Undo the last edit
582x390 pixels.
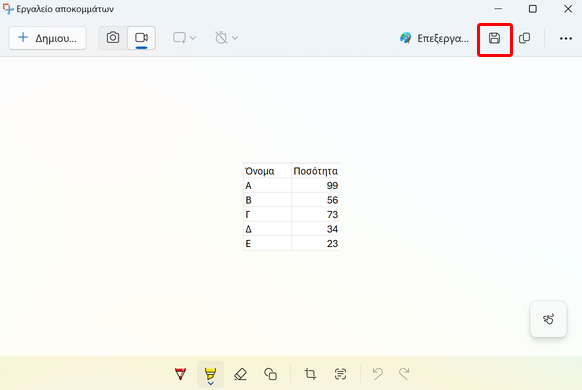(x=377, y=374)
